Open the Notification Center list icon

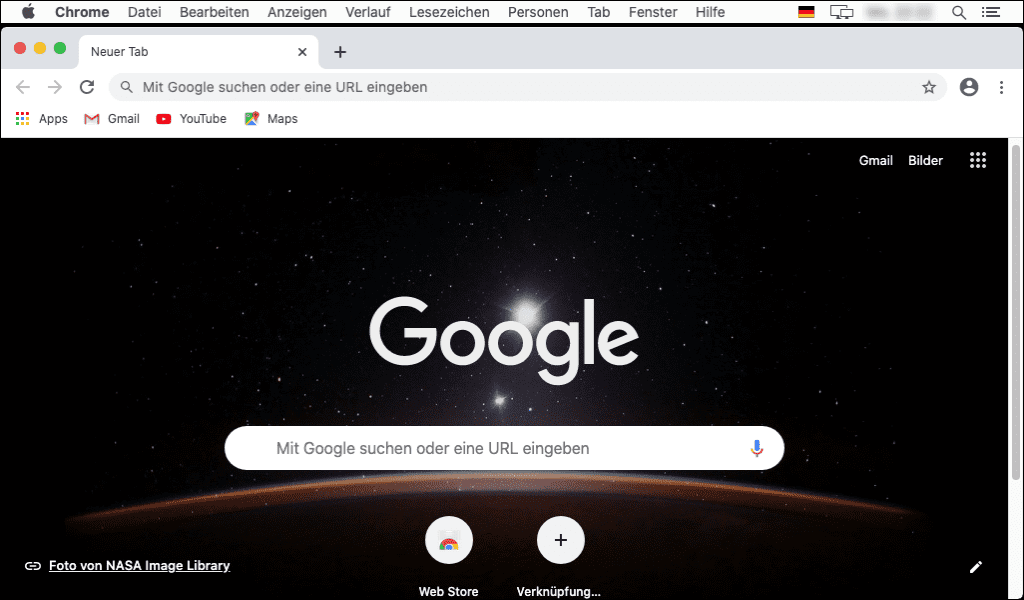991,12
